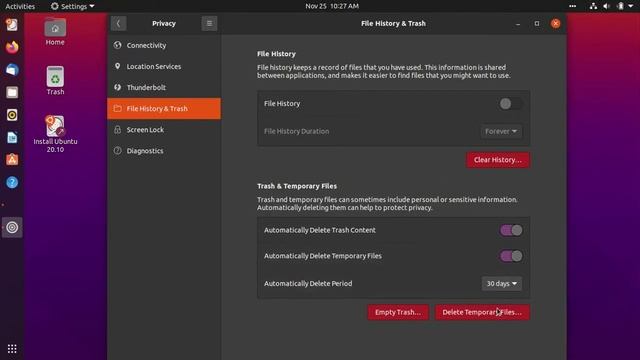
Task: Open Screen Lock settings
Action: point(164,130)
